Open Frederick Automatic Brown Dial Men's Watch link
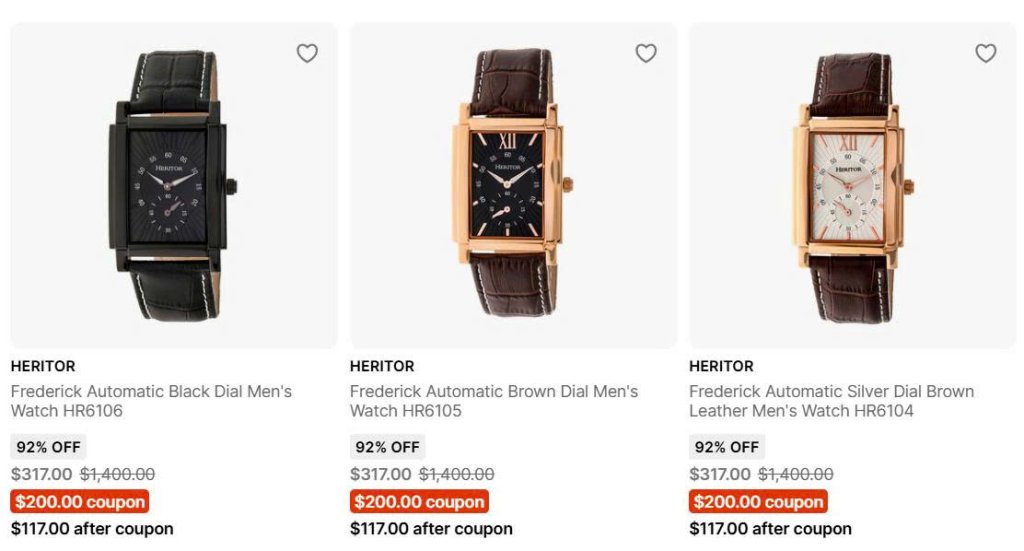 tap(493, 400)
